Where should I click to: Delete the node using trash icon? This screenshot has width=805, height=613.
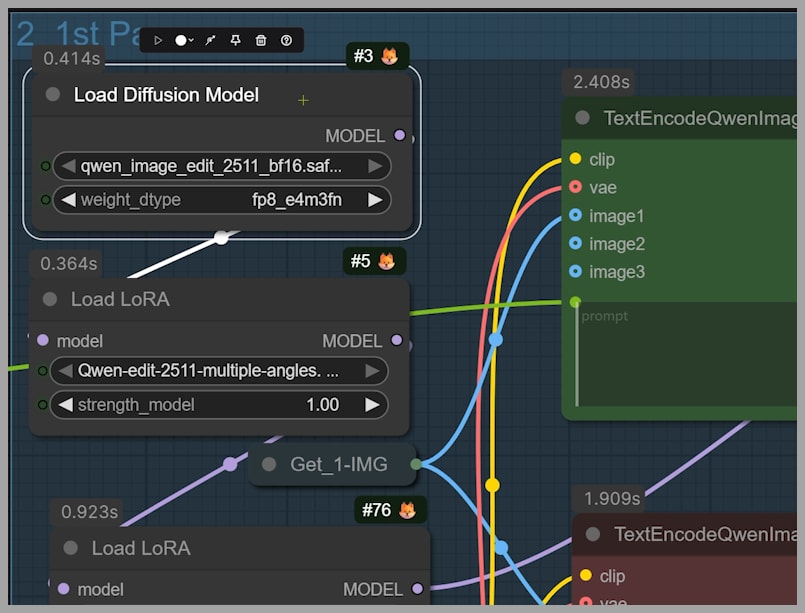click(x=261, y=40)
